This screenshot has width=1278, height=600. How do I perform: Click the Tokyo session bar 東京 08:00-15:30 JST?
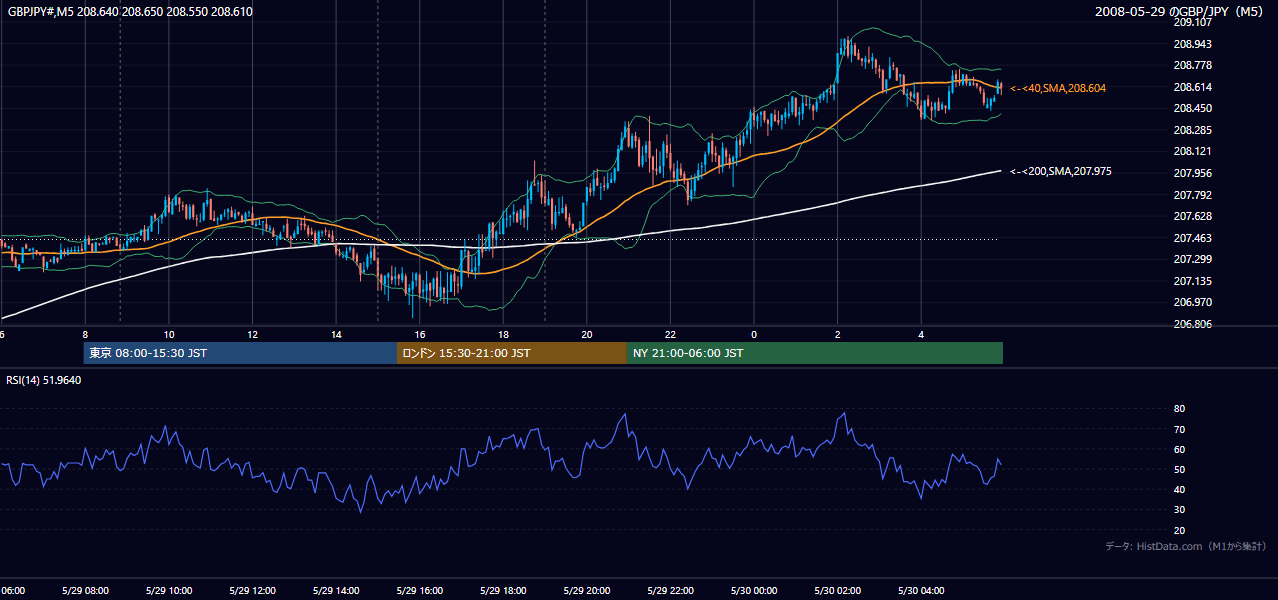[x=240, y=353]
